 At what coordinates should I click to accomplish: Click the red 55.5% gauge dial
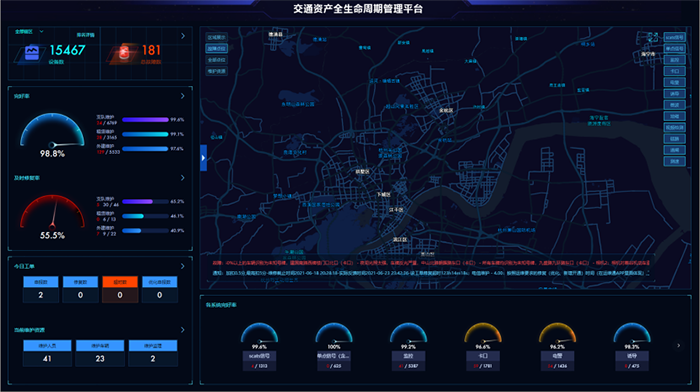[52, 212]
